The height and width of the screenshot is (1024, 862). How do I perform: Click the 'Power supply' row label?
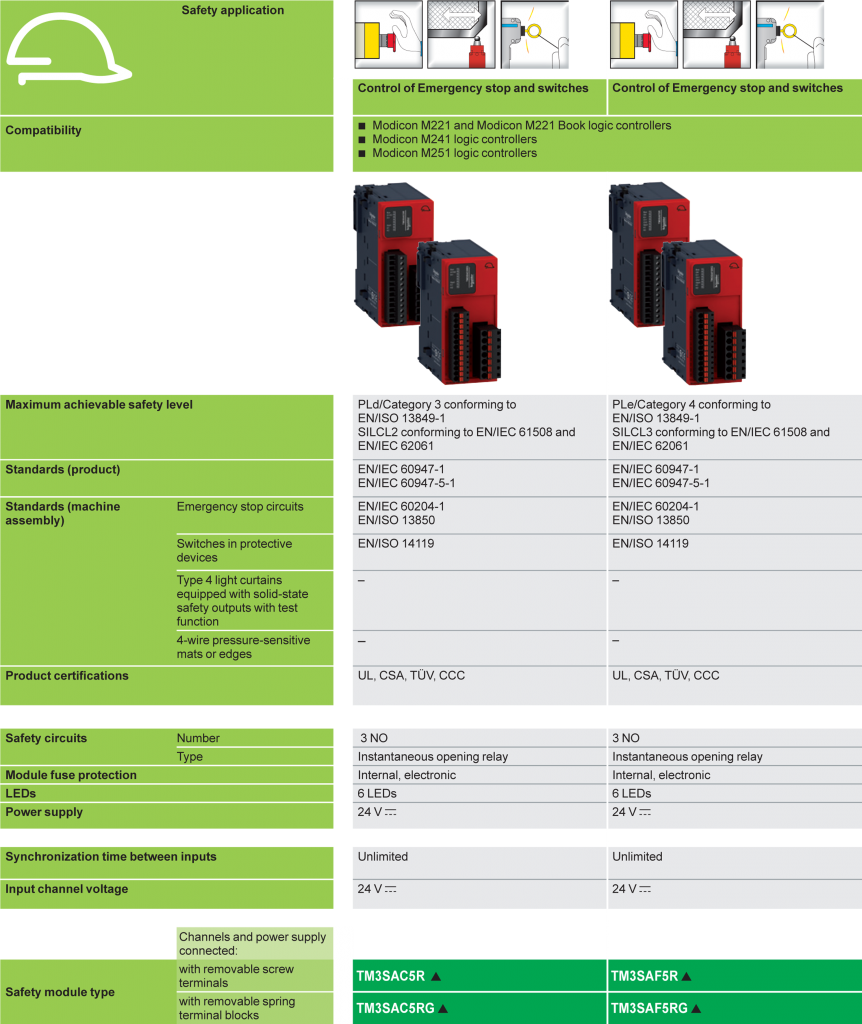[44, 812]
